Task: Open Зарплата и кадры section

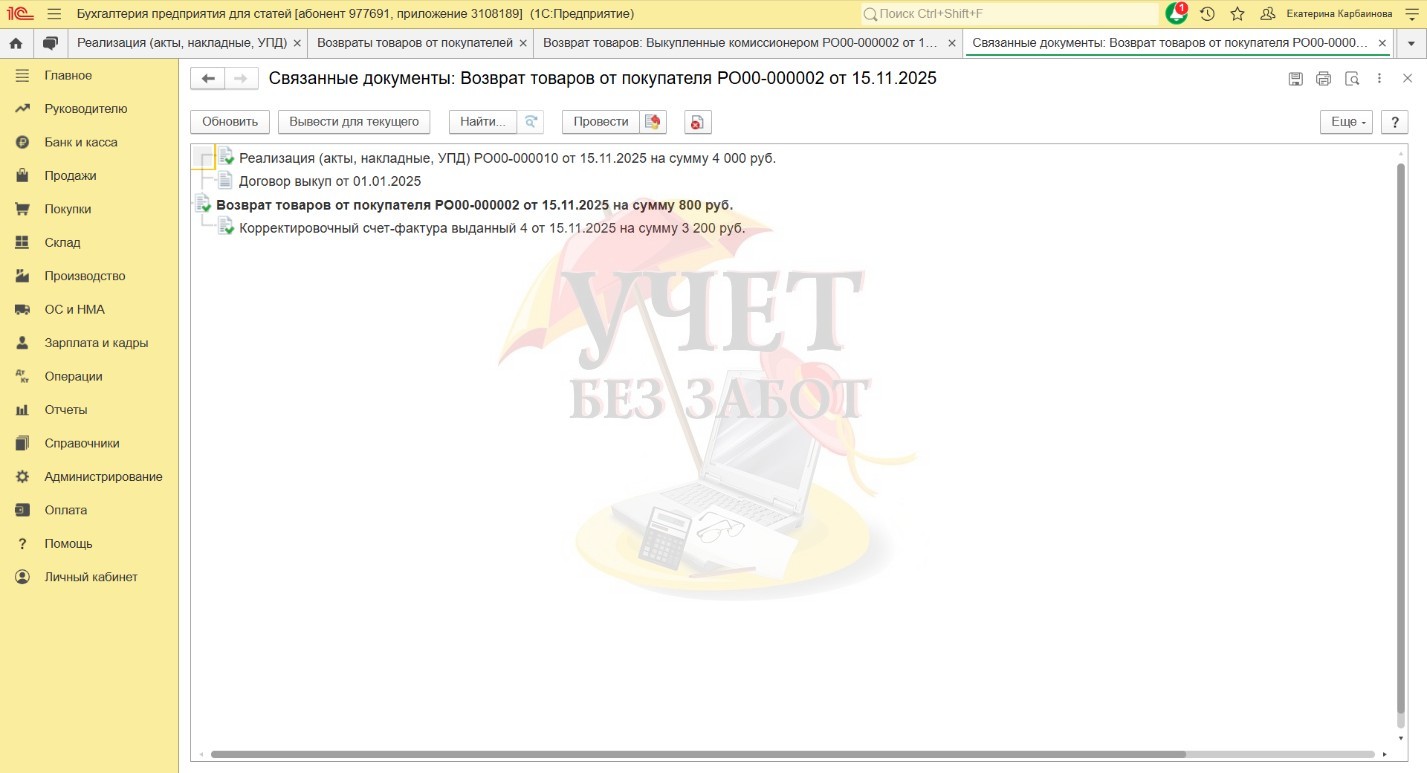Action: click(96, 342)
